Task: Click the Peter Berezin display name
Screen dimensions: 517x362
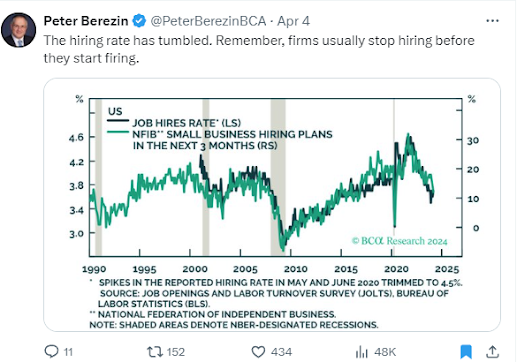Action: coord(86,21)
